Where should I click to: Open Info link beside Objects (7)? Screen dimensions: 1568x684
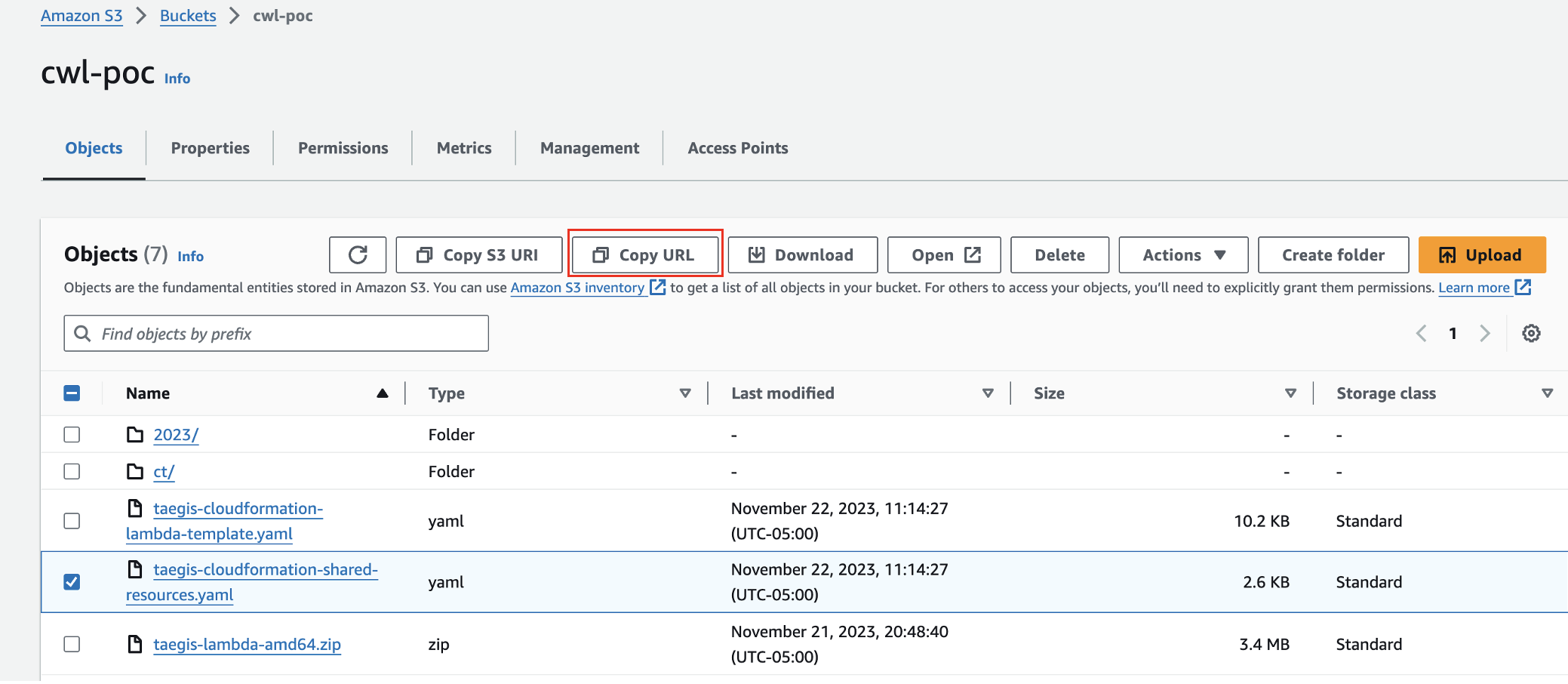(190, 257)
